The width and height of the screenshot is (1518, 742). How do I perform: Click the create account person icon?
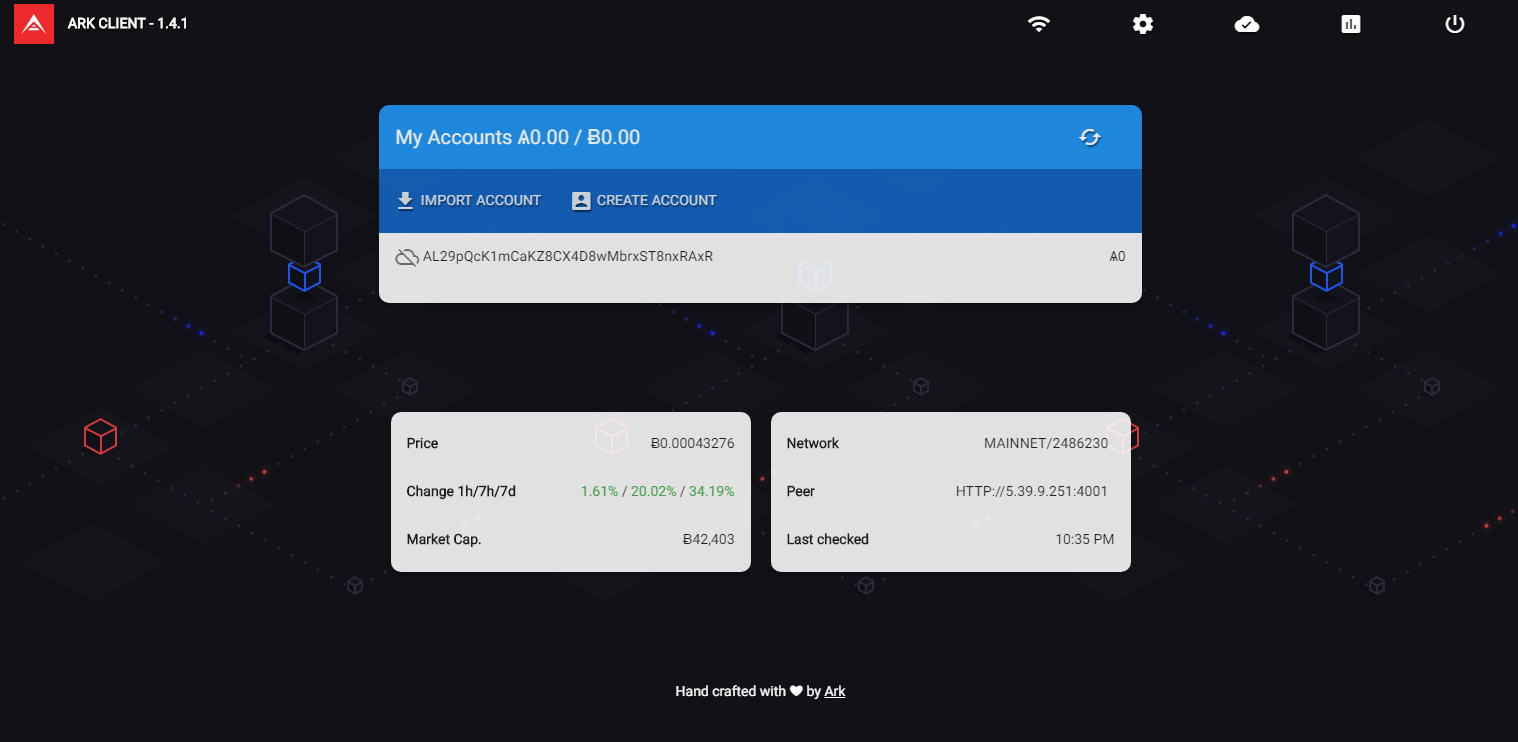coord(581,201)
